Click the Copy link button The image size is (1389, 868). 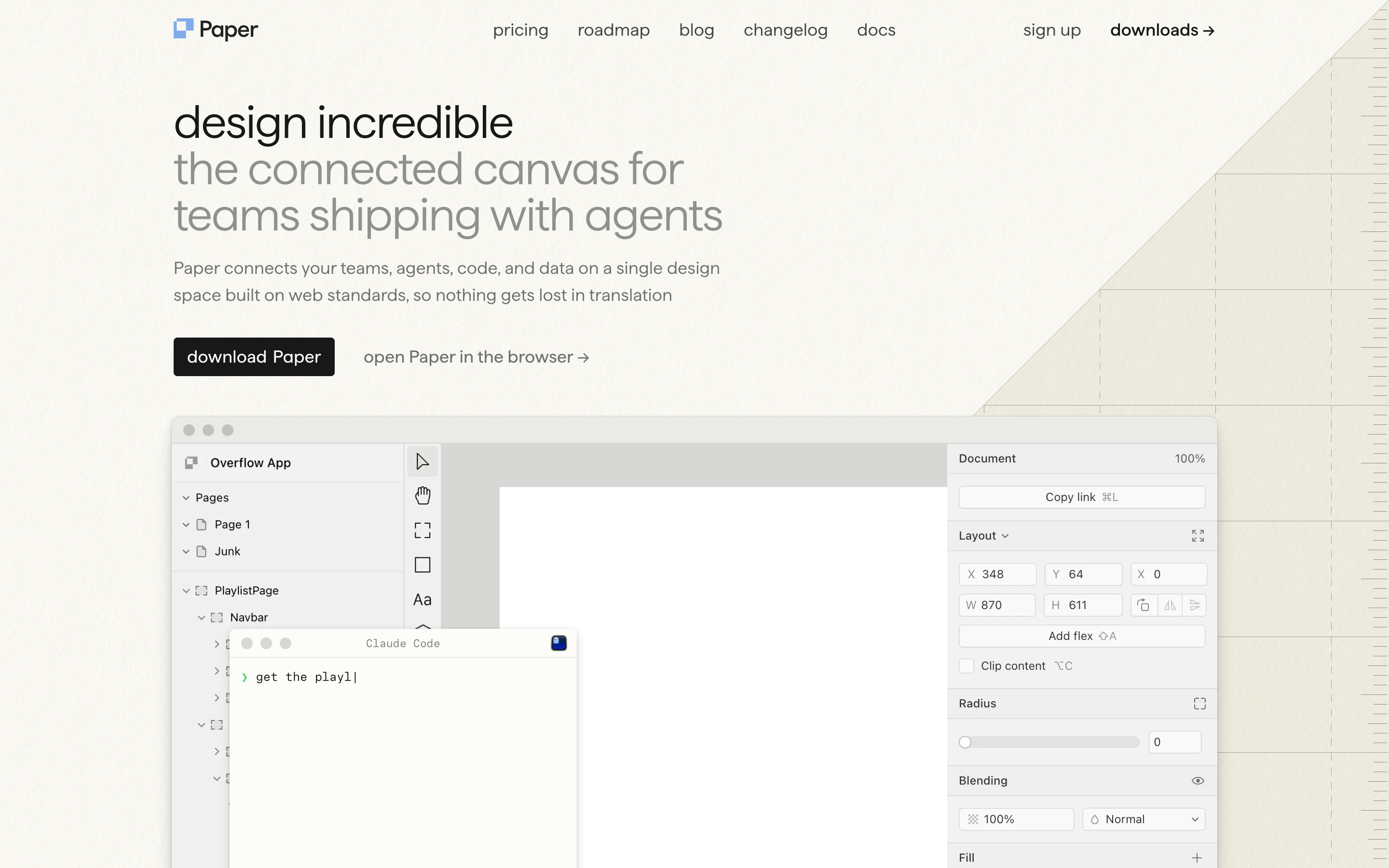[x=1082, y=497]
